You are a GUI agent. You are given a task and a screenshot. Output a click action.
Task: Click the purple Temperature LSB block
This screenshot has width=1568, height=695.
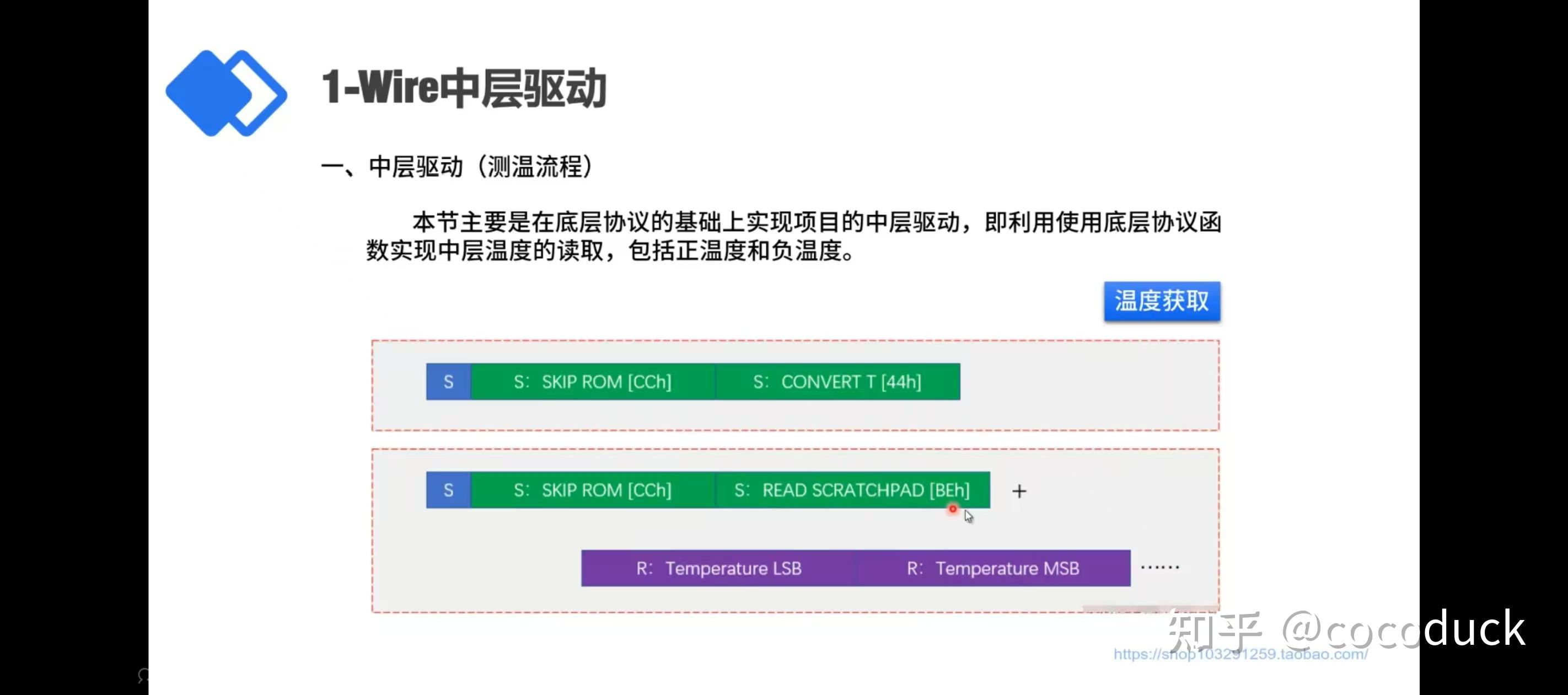pyautogui.click(x=719, y=568)
